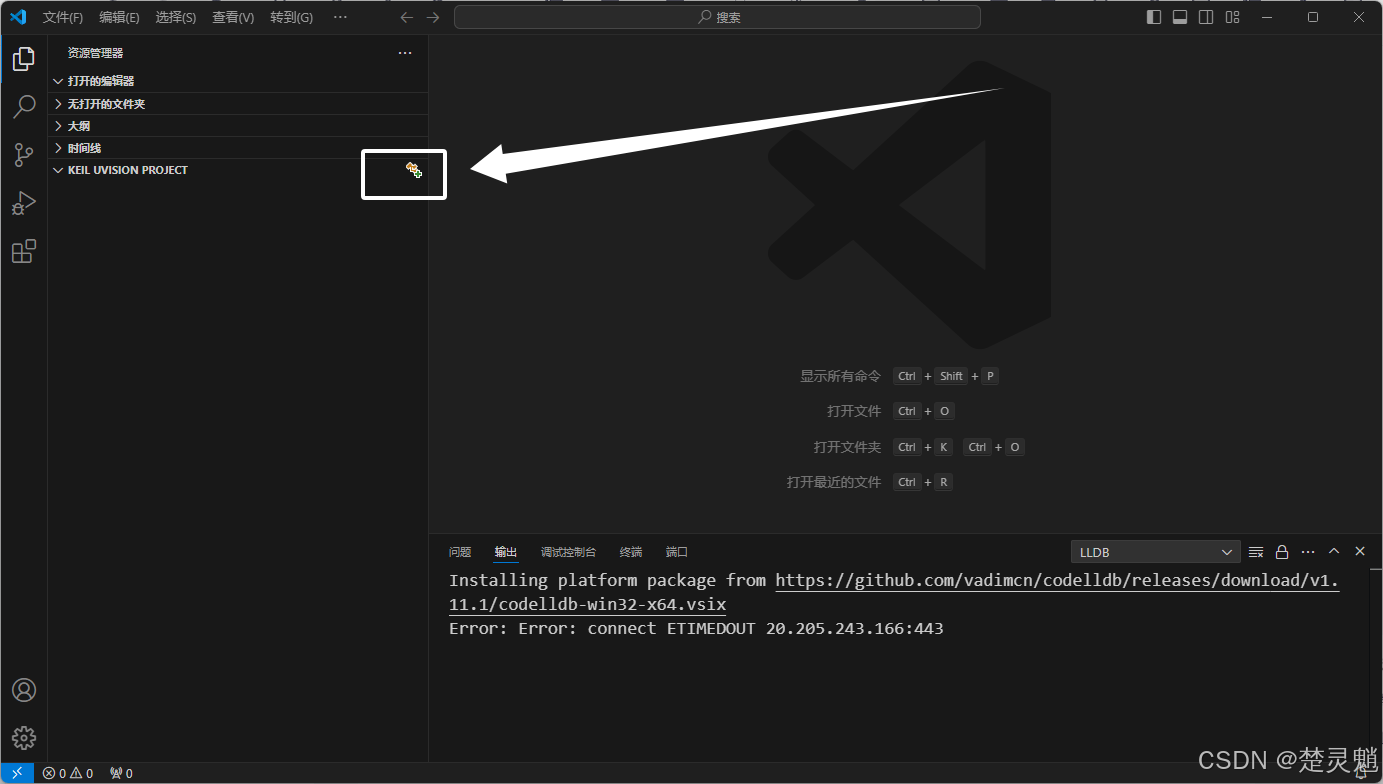Collapse the KEIL UVISION PROJECT section
Image resolution: width=1383 pixels, height=784 pixels.
[x=238, y=170]
